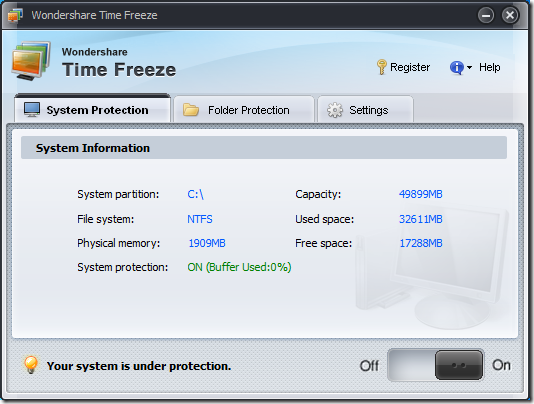Toggle the system protection switch knob
534x404 pixels.
pyautogui.click(x=459, y=365)
